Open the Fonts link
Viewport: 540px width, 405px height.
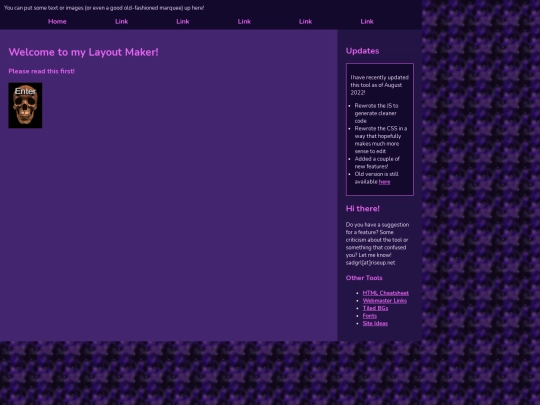(x=370, y=316)
